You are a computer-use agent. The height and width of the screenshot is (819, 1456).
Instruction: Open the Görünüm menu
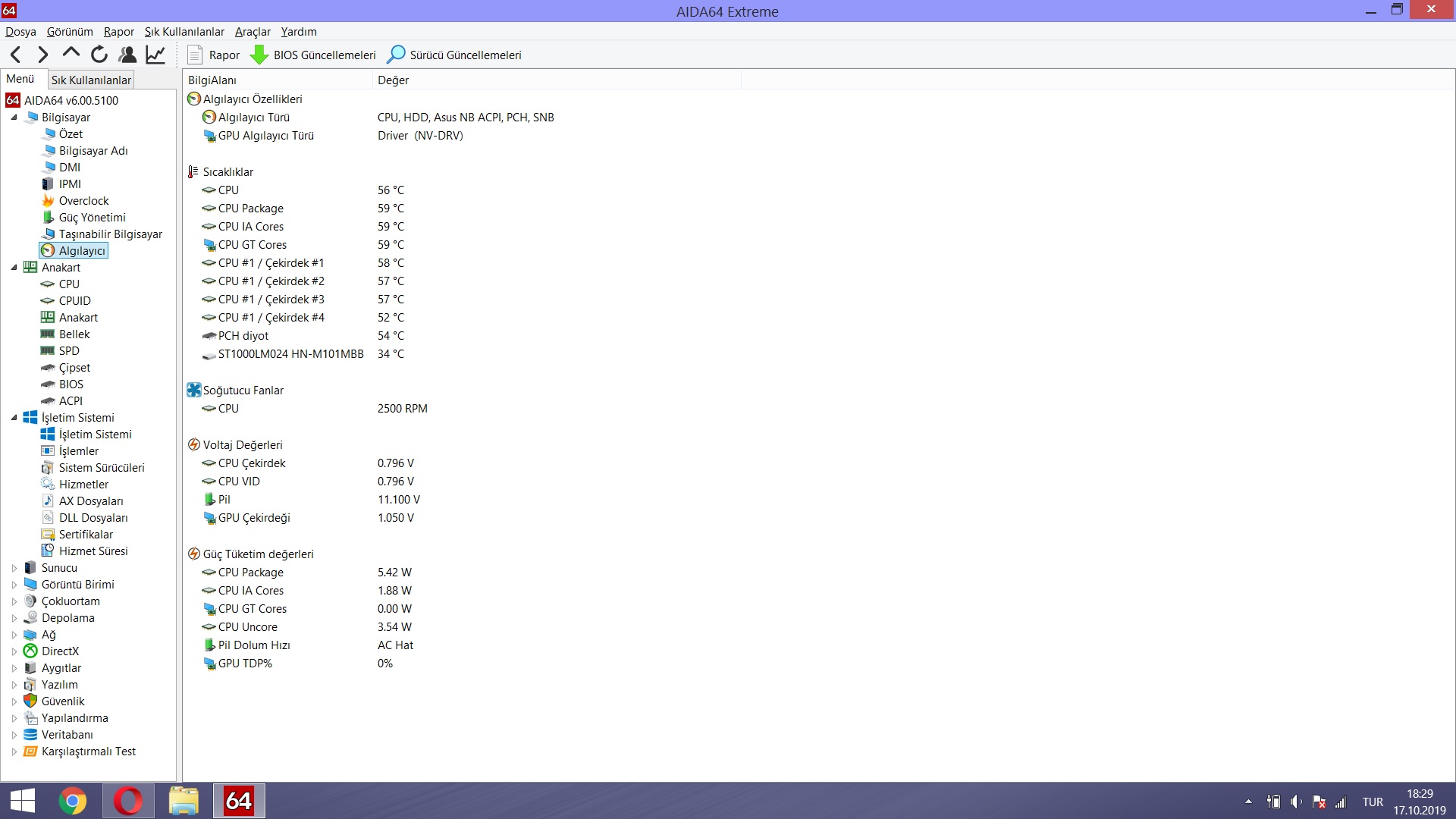coord(70,32)
